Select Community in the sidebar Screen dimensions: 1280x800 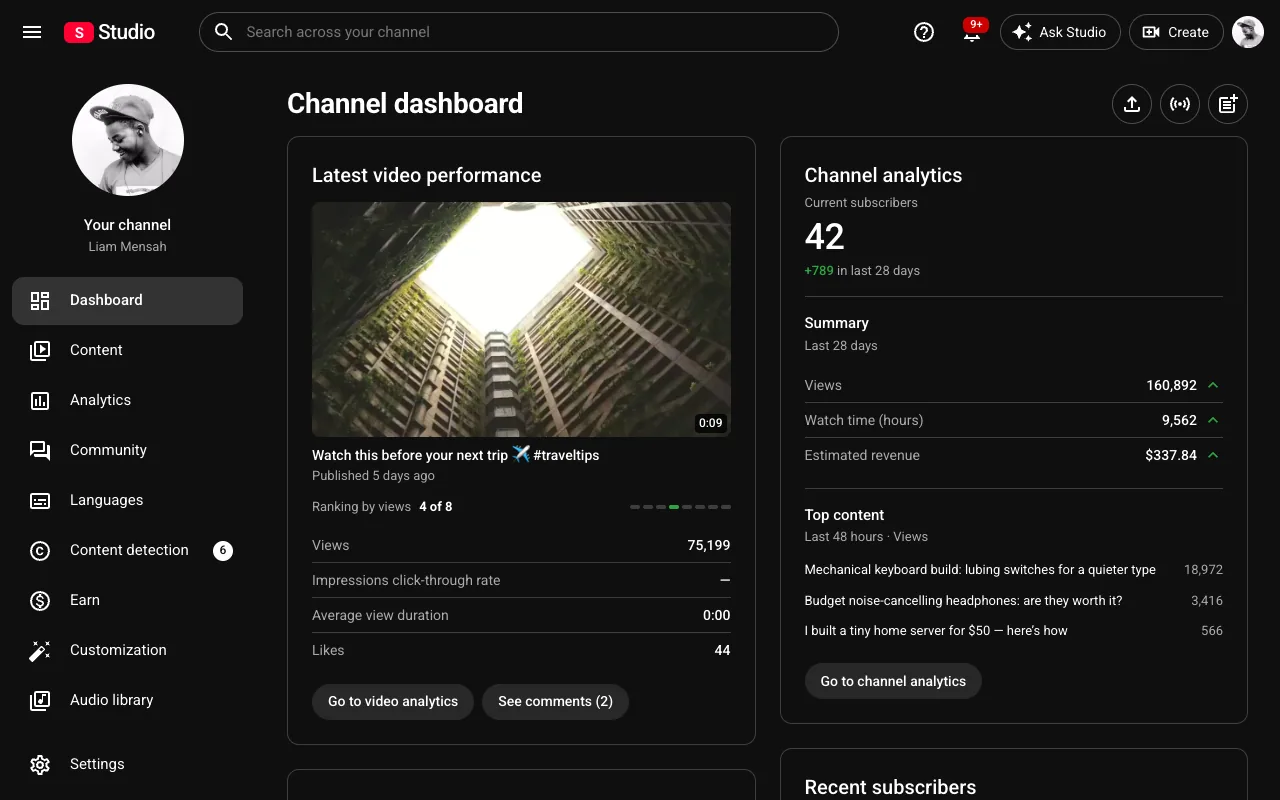[x=127, y=450]
